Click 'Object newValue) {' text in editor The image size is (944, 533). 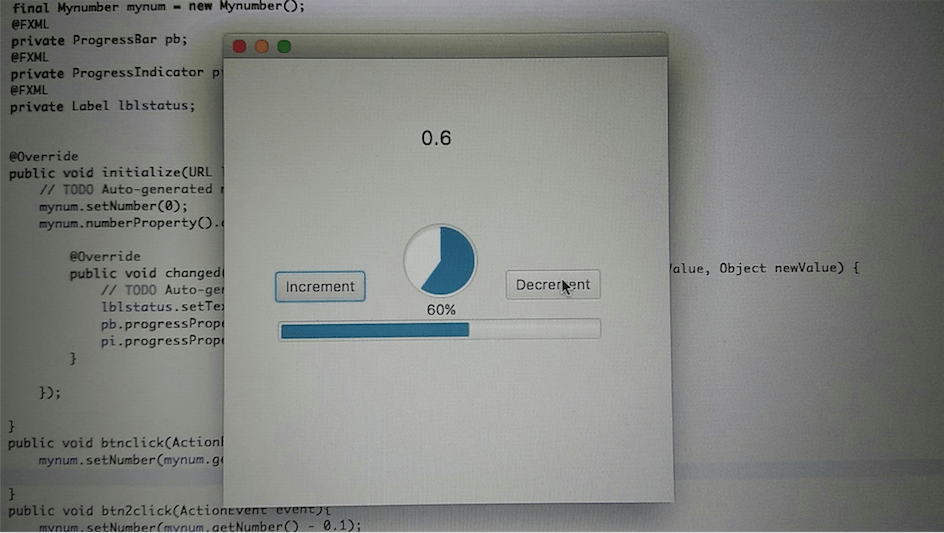click(789, 268)
